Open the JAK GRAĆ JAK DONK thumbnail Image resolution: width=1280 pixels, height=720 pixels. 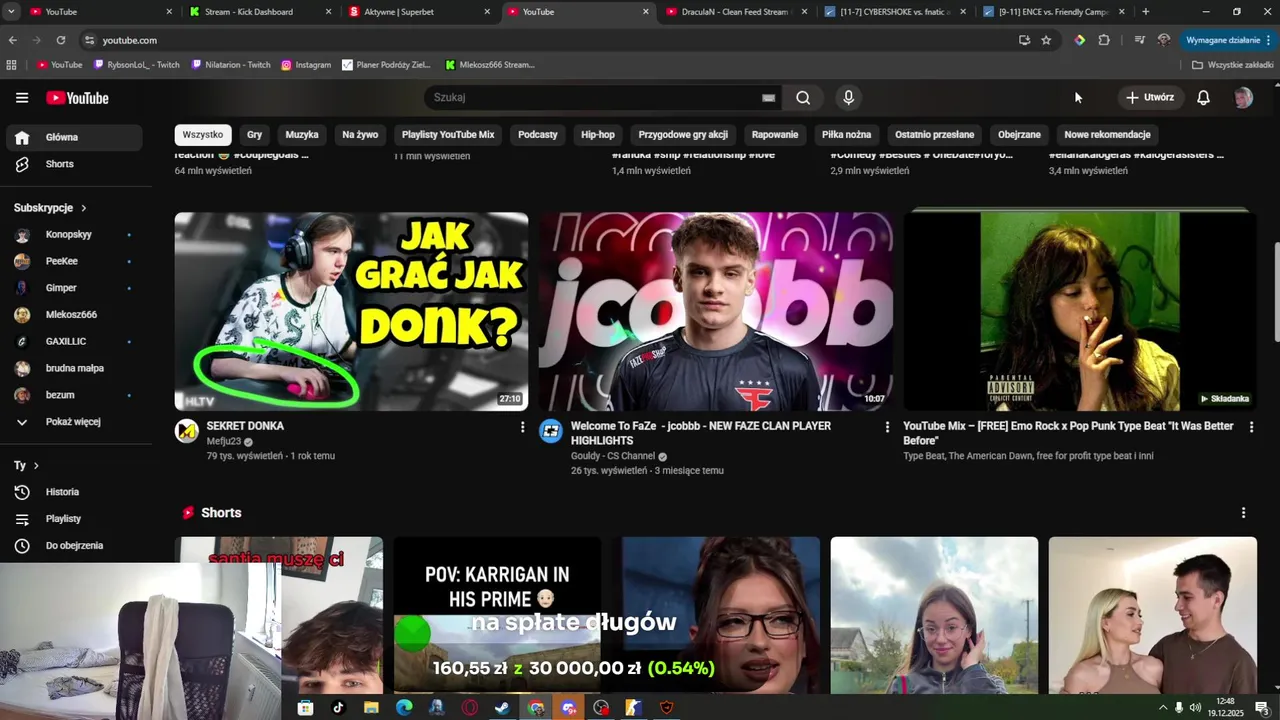point(351,311)
